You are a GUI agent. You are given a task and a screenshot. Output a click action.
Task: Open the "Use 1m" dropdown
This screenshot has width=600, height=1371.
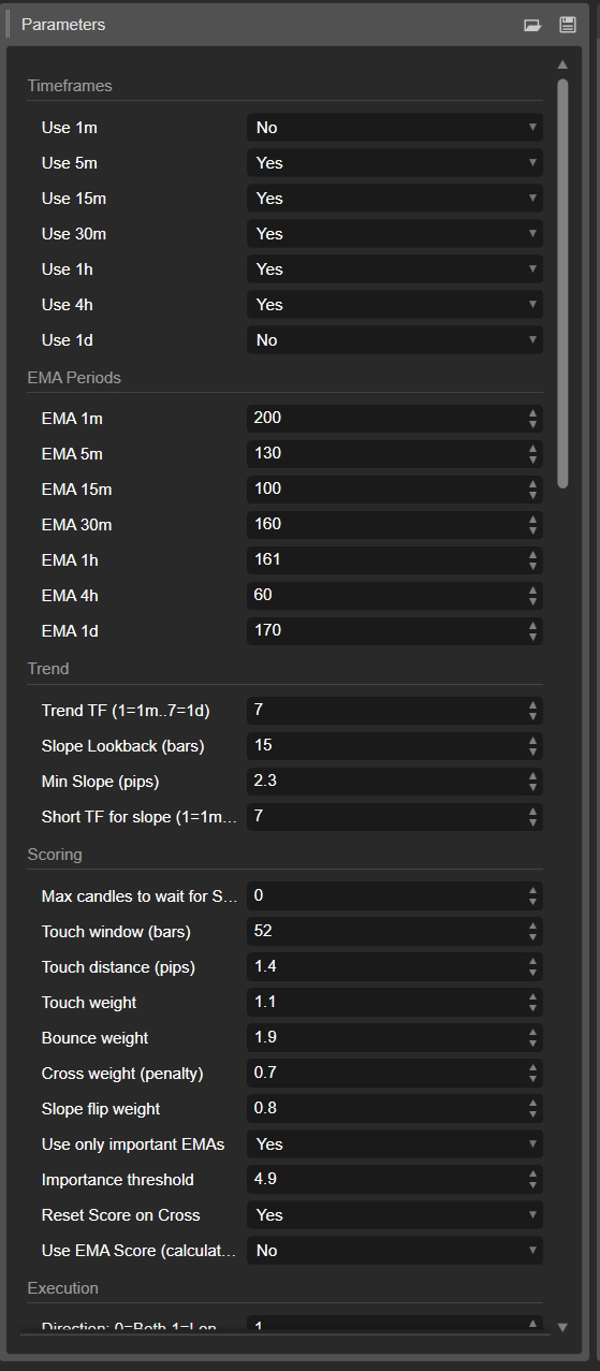(394, 127)
